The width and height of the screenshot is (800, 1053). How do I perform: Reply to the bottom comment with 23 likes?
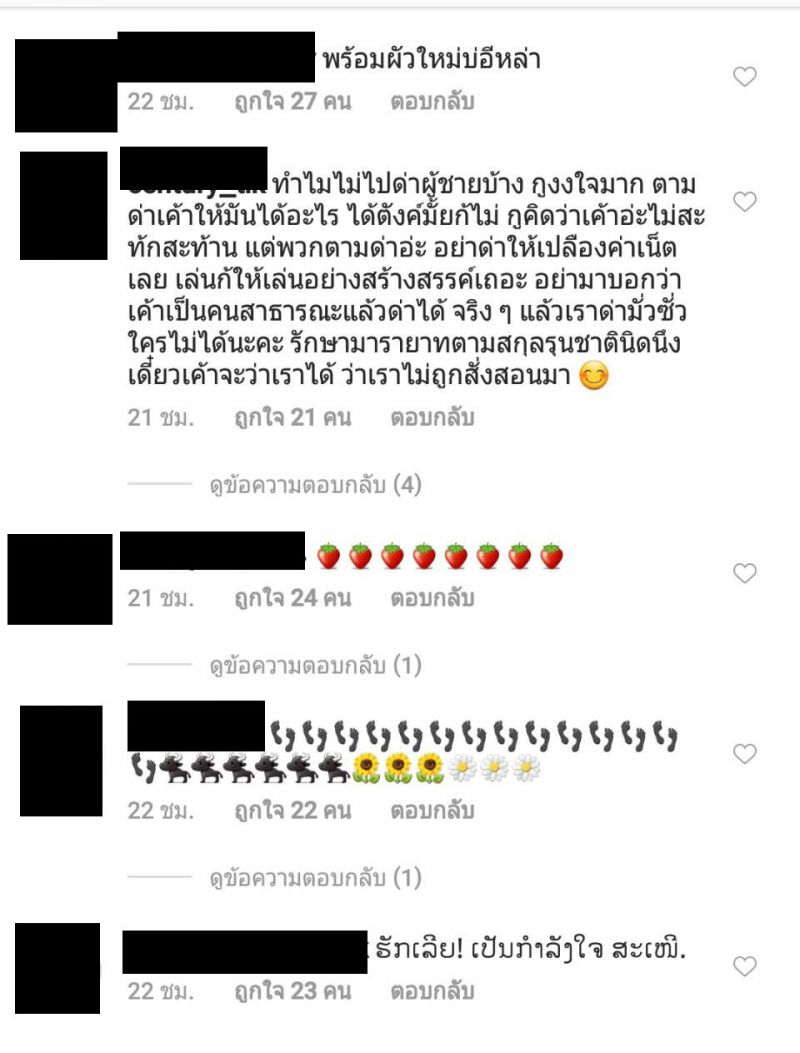(433, 991)
